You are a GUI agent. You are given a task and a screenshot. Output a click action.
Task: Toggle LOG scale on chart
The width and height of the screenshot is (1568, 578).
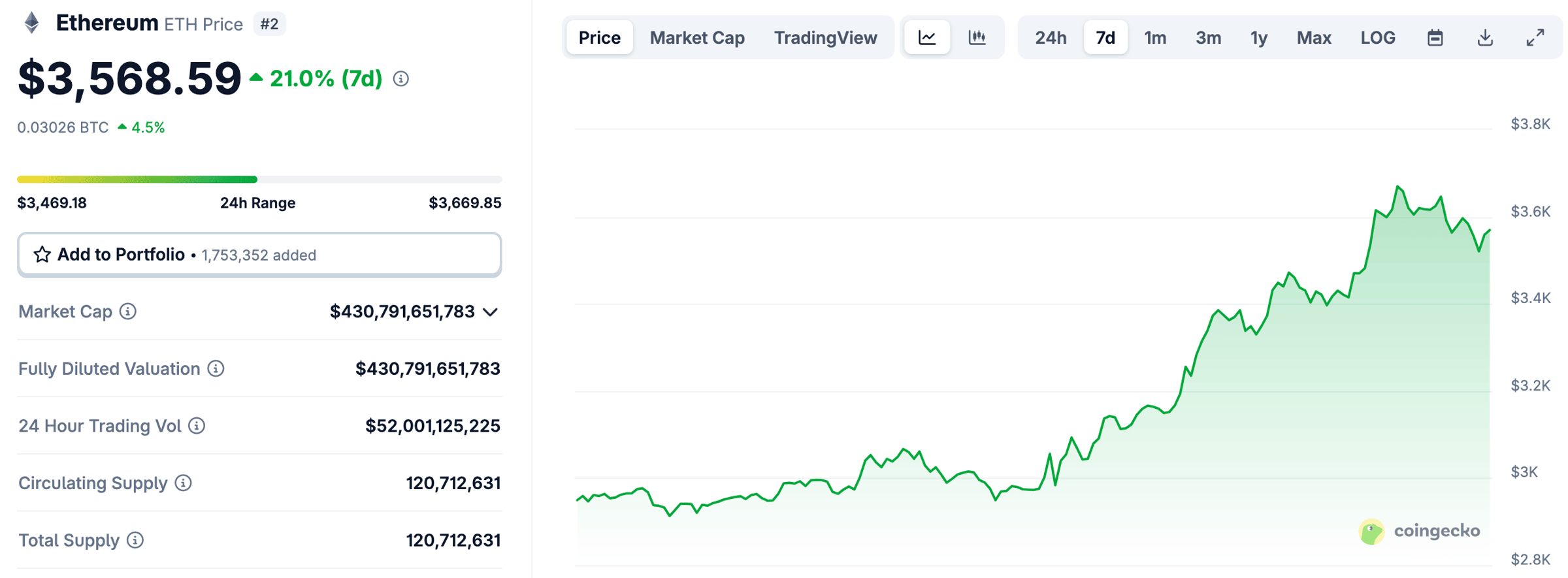pos(1378,38)
